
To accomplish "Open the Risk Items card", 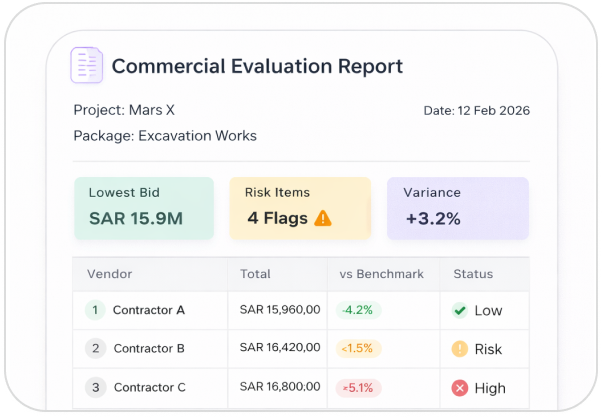I will coord(300,208).
